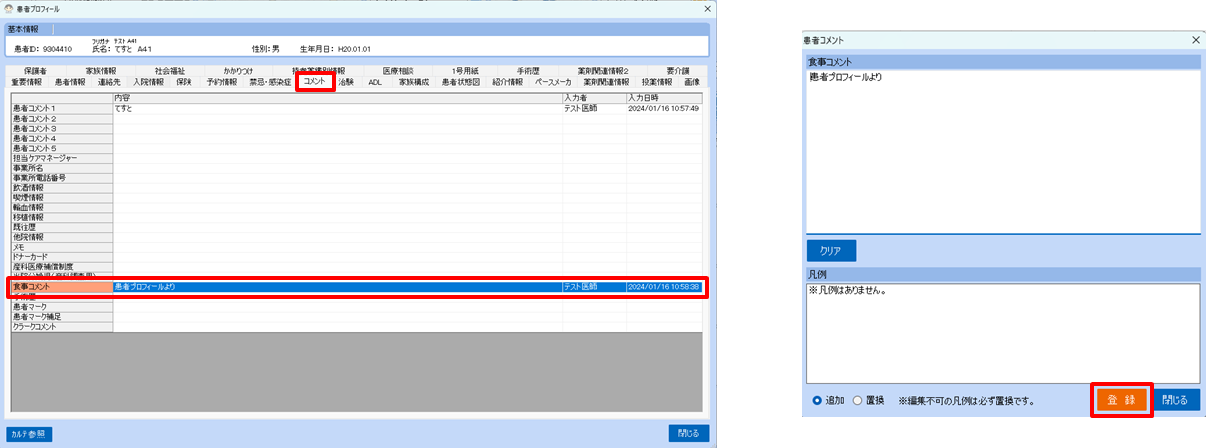Screen dimensions: 1206x448
Task: Click 閉じる in the 患者プロフィール window
Action: tap(689, 433)
